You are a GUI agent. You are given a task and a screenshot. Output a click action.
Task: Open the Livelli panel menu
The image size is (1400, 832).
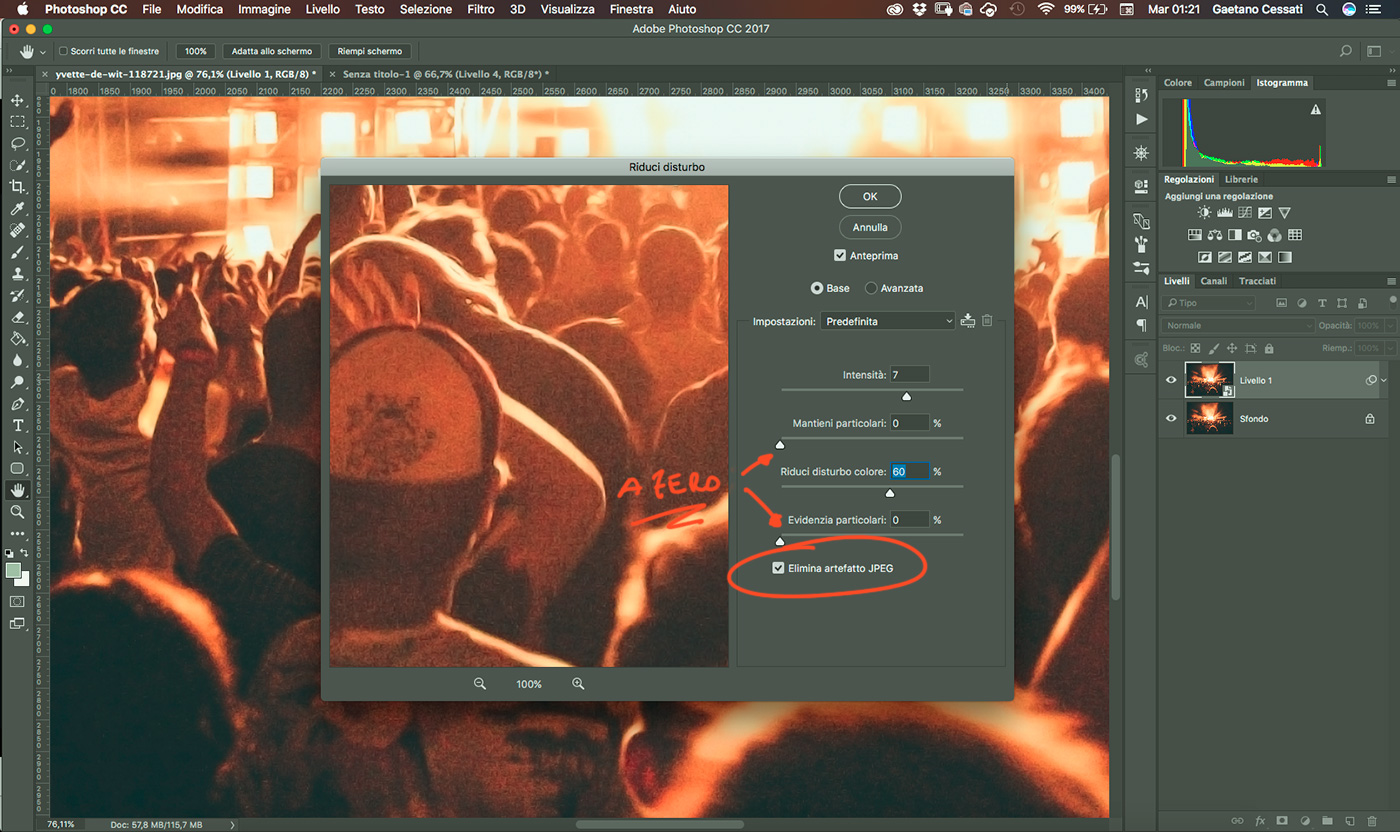[1391, 281]
